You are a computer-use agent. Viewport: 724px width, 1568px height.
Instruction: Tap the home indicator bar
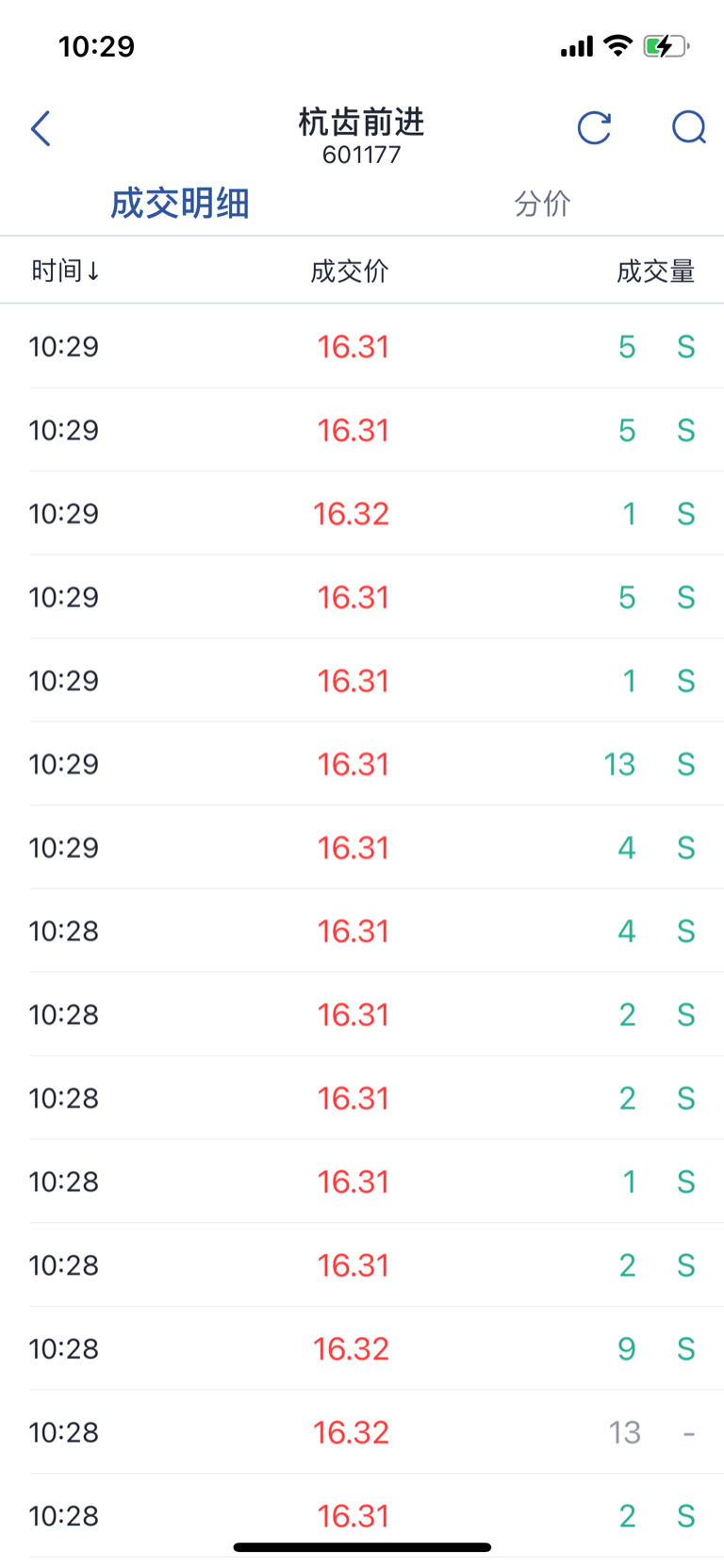[x=362, y=1547]
